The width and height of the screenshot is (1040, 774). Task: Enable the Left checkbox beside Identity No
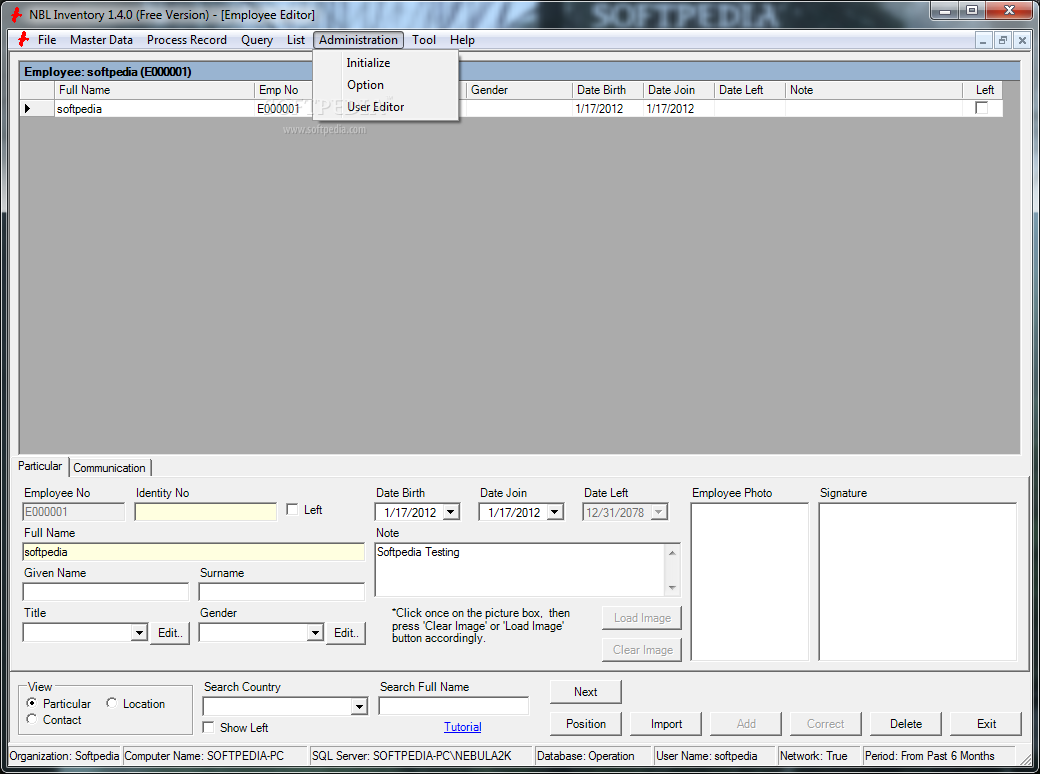[x=292, y=509]
